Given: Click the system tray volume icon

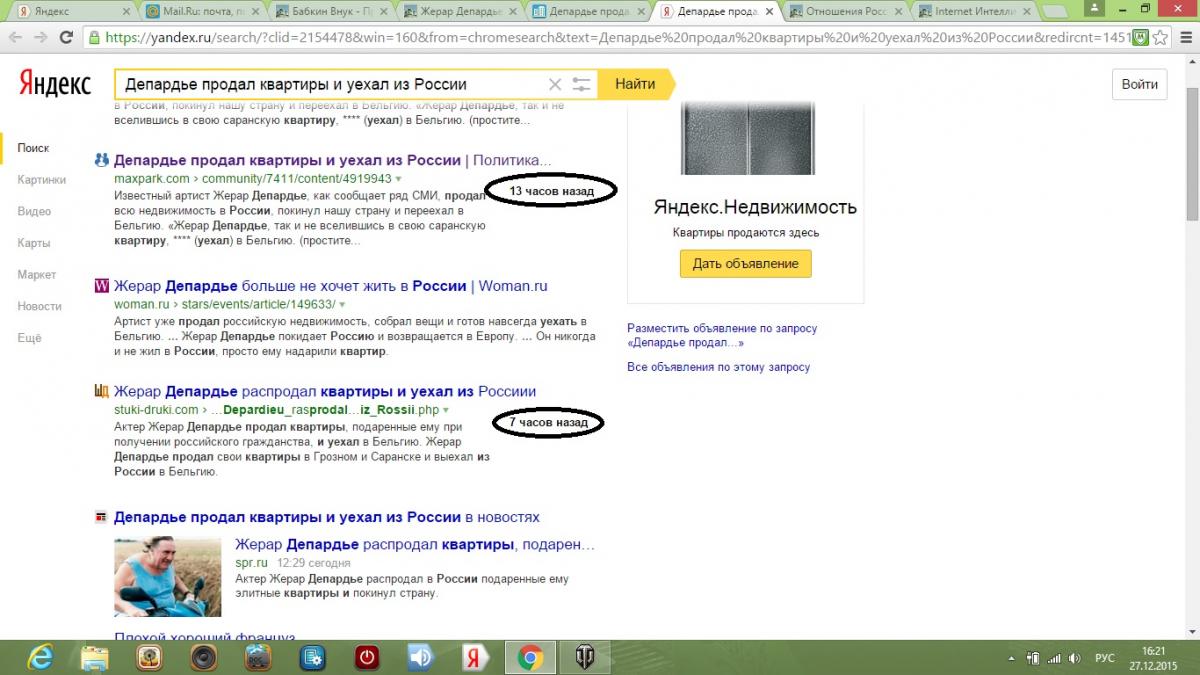Looking at the screenshot, I should coord(1075,658).
